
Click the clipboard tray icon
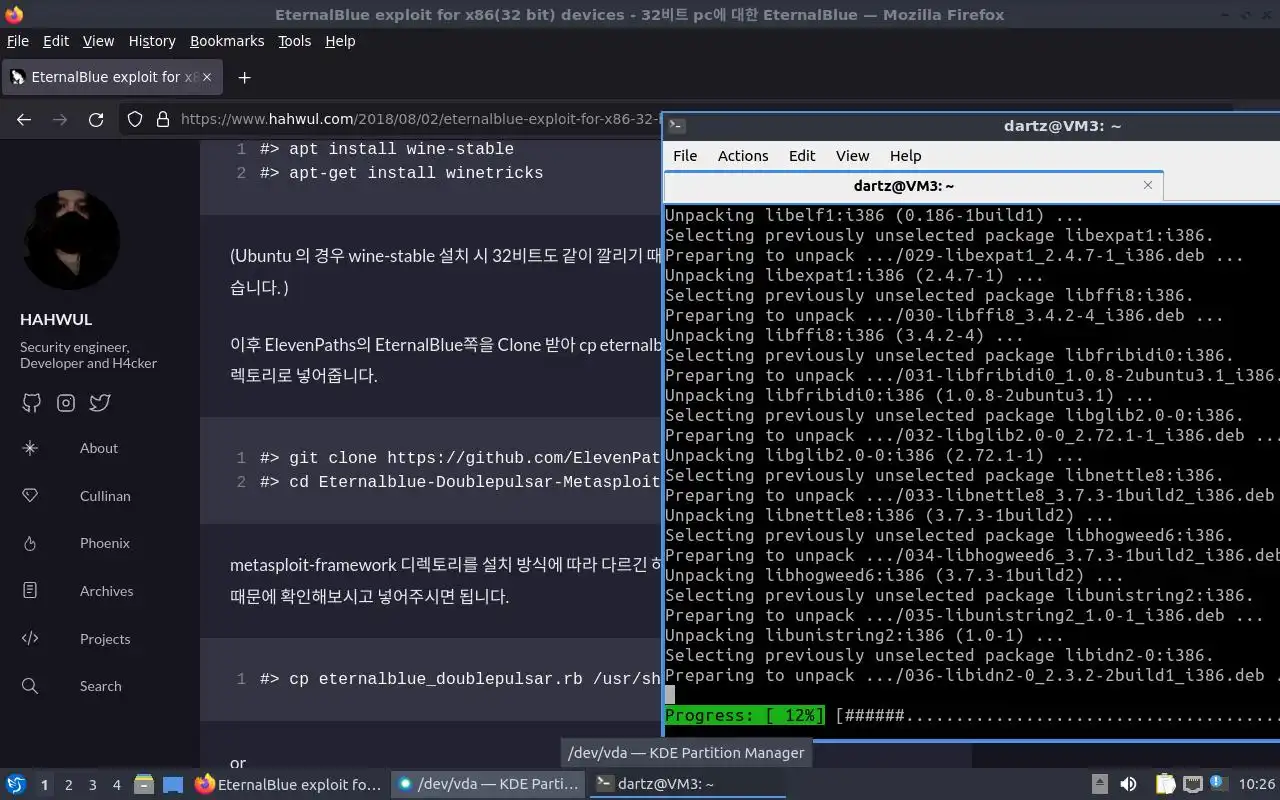tap(1166, 784)
